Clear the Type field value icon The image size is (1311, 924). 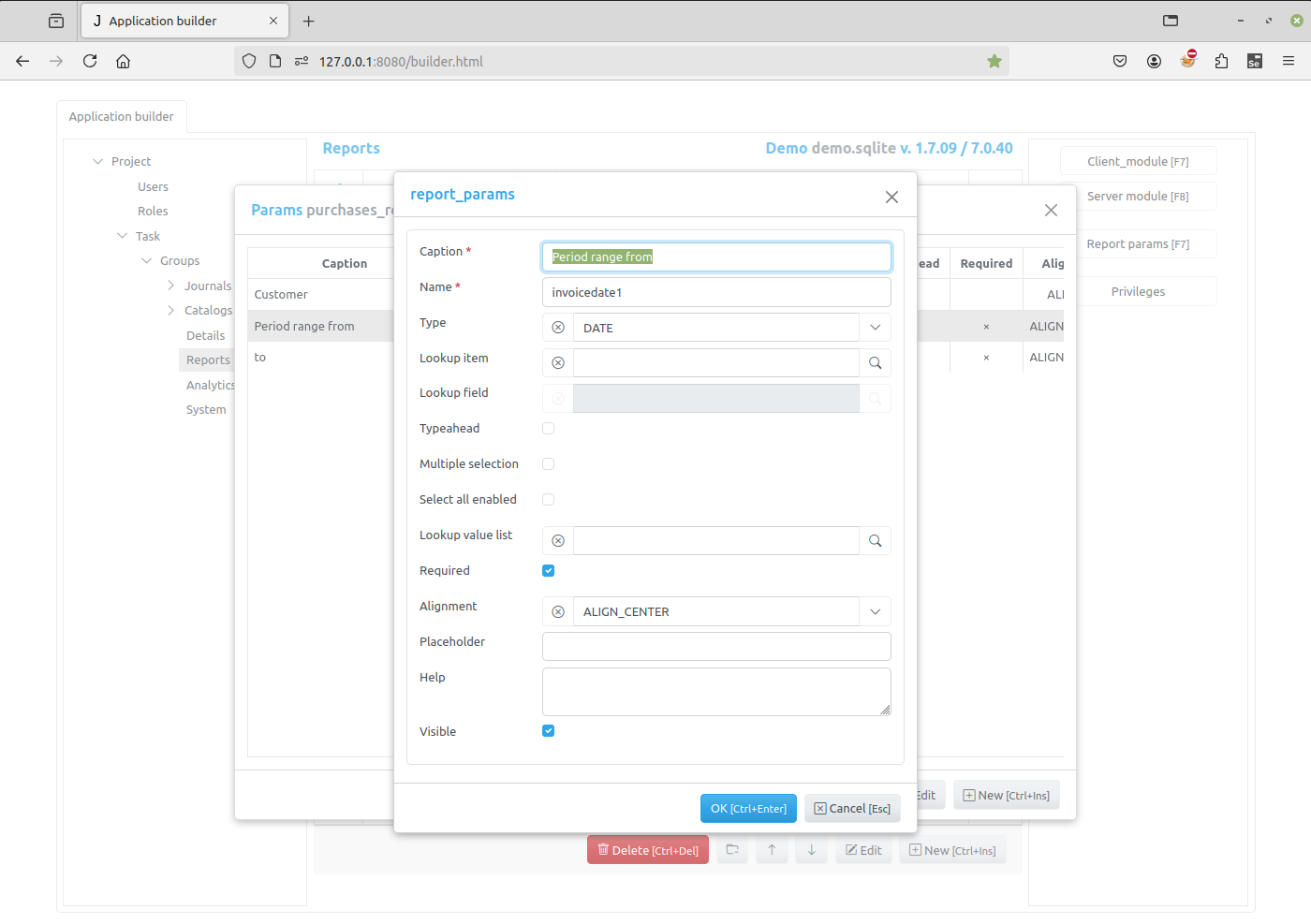[x=558, y=328]
